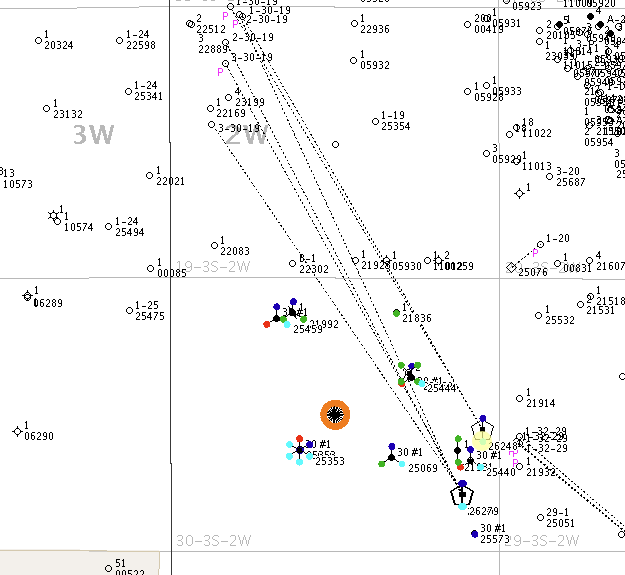Click the green well dot at 21836
The width and height of the screenshot is (625, 575).
(397, 313)
